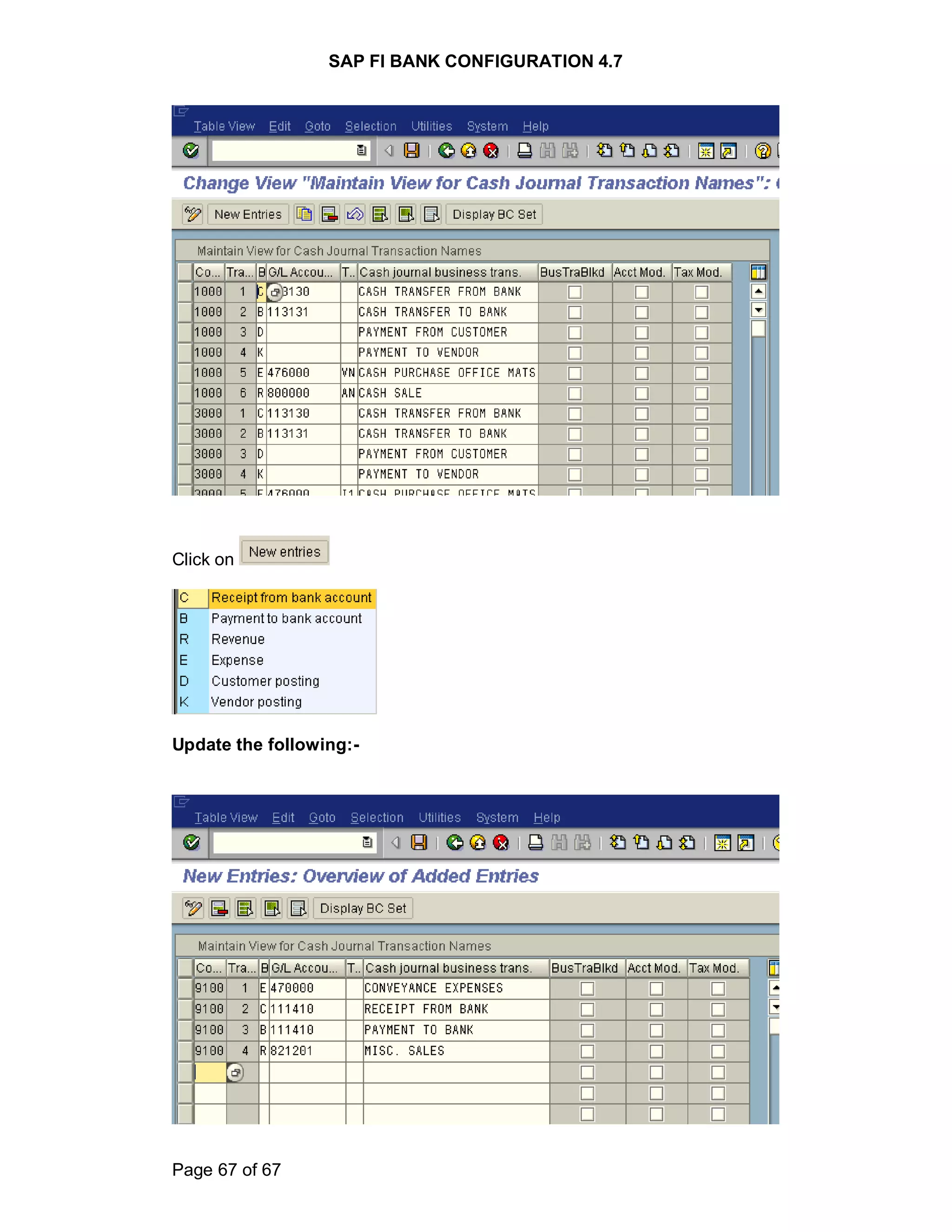Click the green Back arrow in the New Entries toolbar
952x1232 pixels.
point(455,843)
